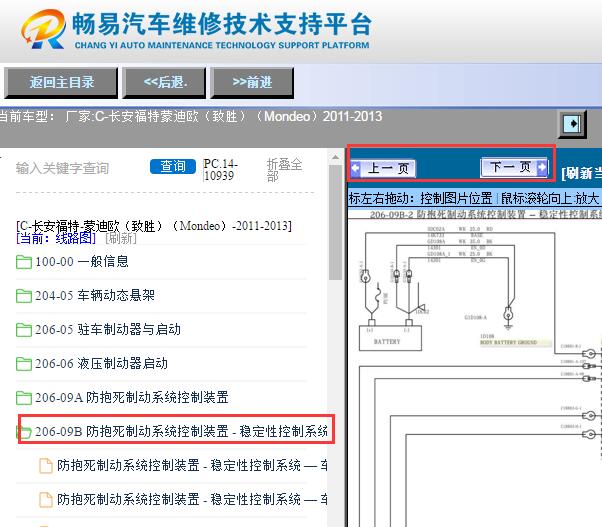The height and width of the screenshot is (527, 602).
Task: Click 返回主目录 button
Action: click(x=61, y=83)
